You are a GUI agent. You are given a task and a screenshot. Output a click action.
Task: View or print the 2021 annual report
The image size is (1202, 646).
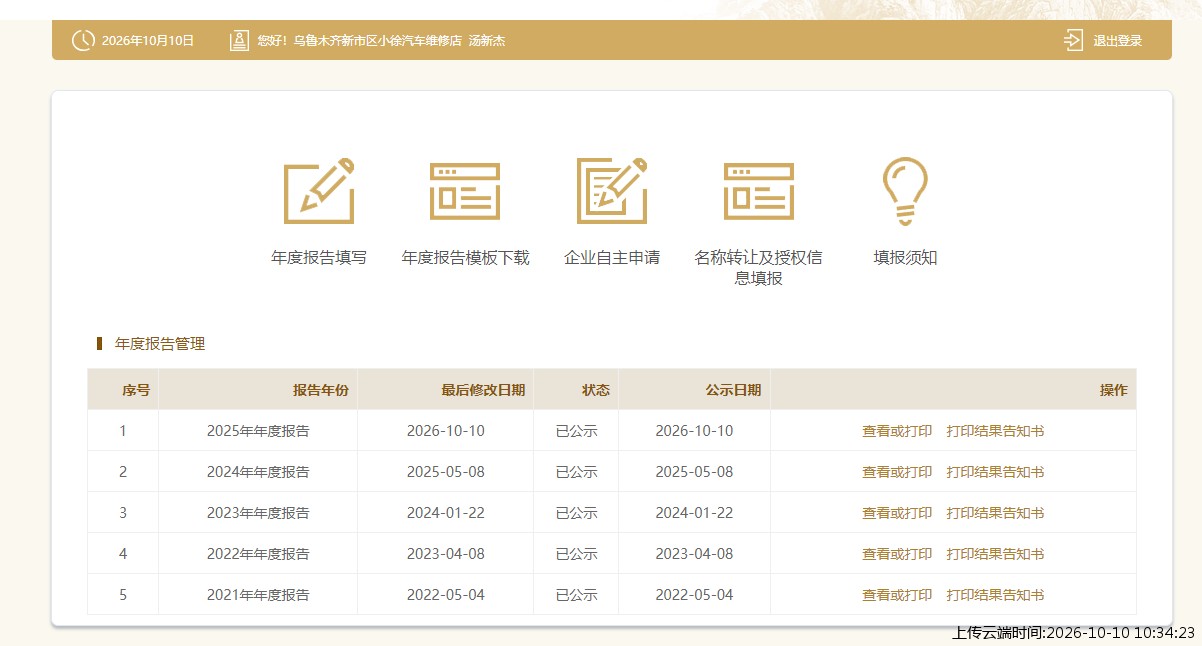point(897,595)
